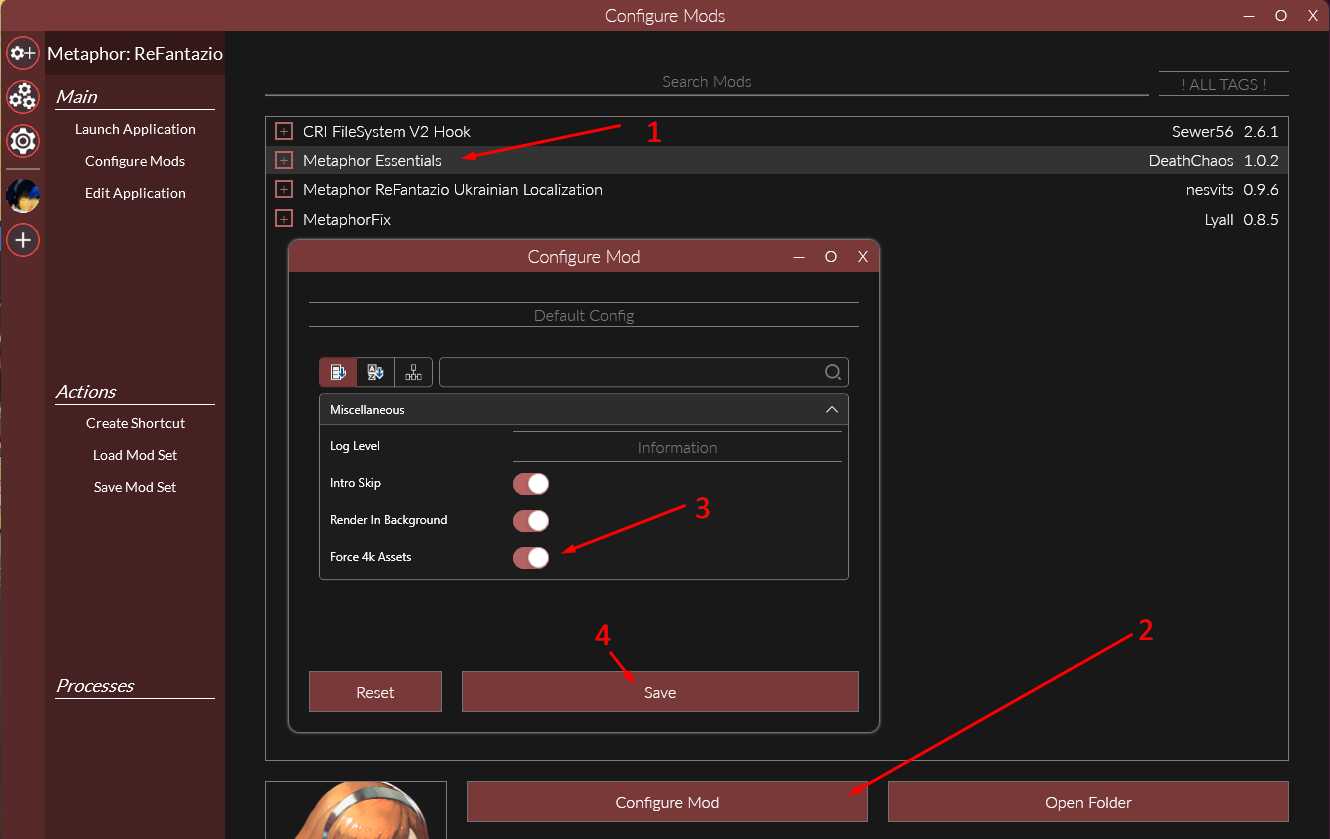The width and height of the screenshot is (1330, 839).
Task: Open Launch Application in Main menu
Action: click(135, 129)
